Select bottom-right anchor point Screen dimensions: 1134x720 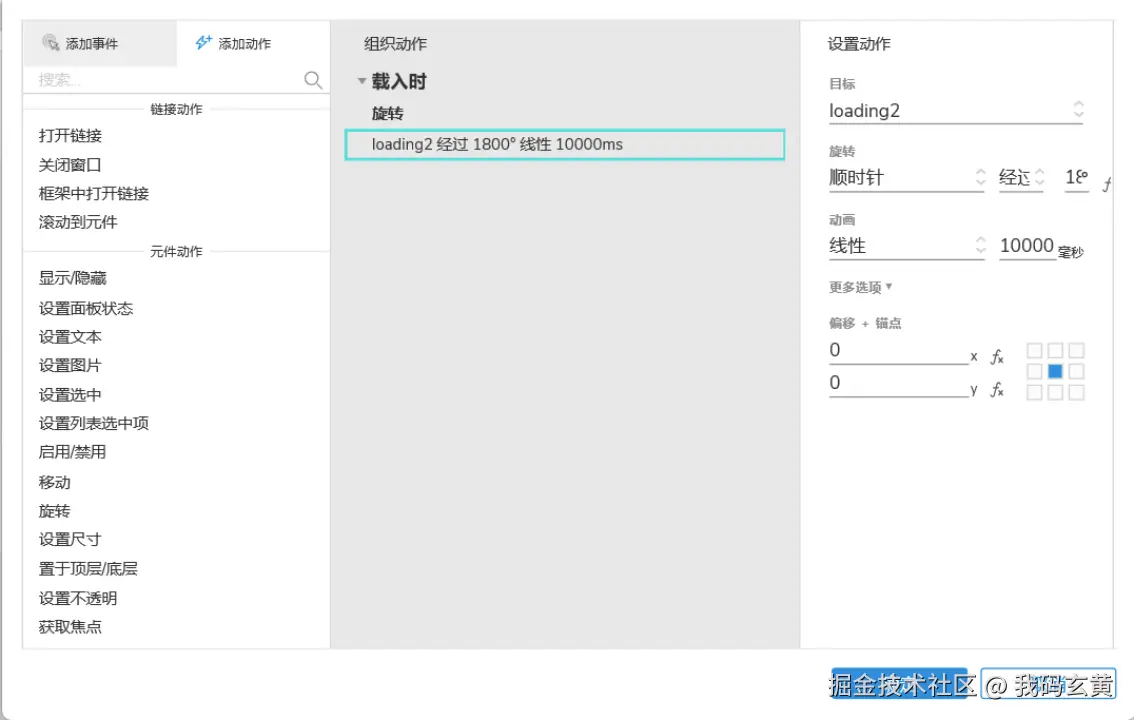click(x=1076, y=393)
